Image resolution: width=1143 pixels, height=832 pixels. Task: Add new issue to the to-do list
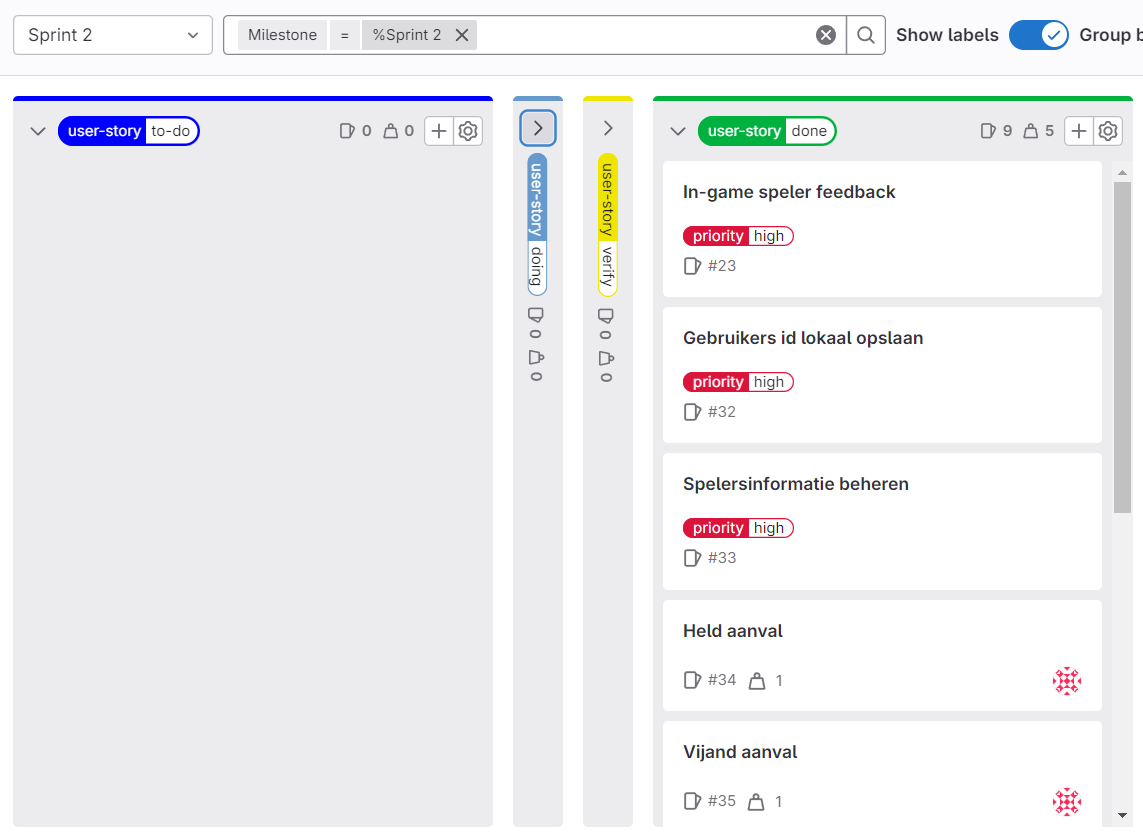[439, 131]
